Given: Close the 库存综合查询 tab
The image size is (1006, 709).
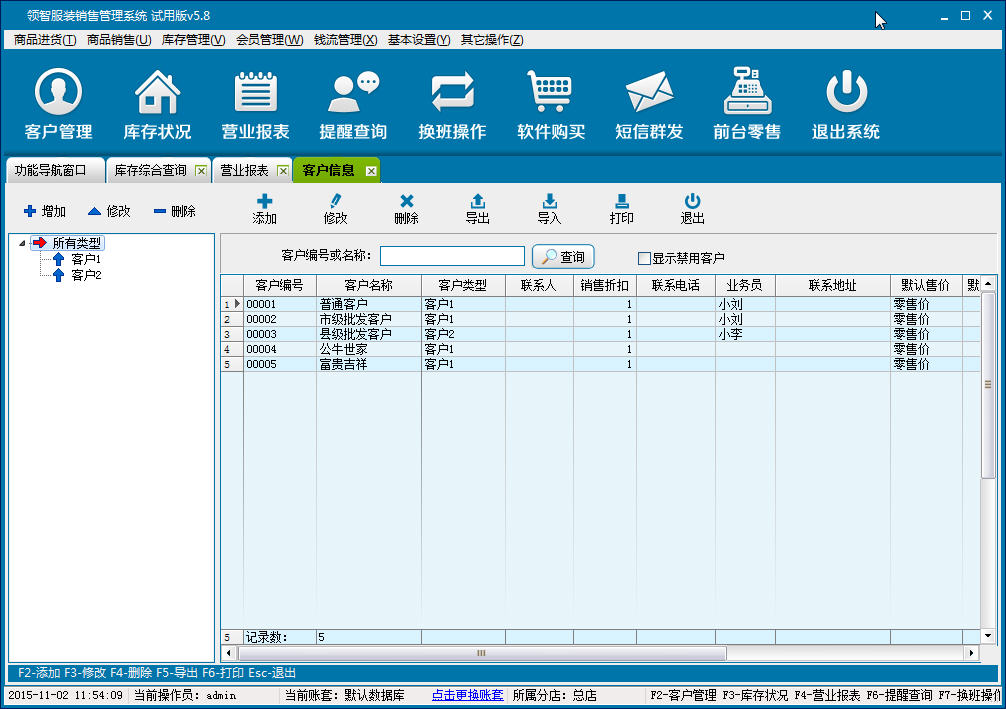Looking at the screenshot, I should pos(201,171).
